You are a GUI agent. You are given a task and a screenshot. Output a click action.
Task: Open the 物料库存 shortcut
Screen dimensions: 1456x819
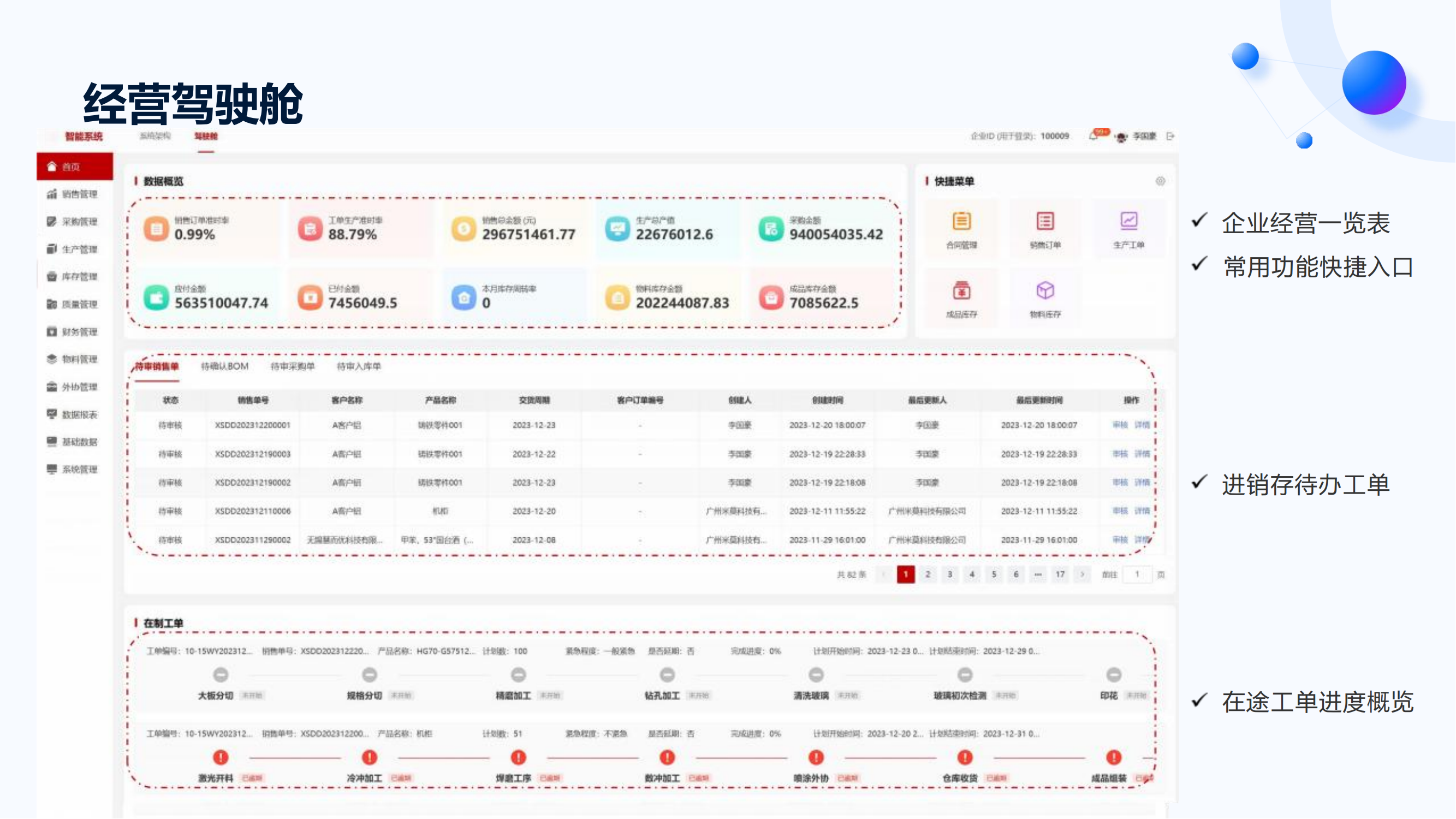point(1045,299)
